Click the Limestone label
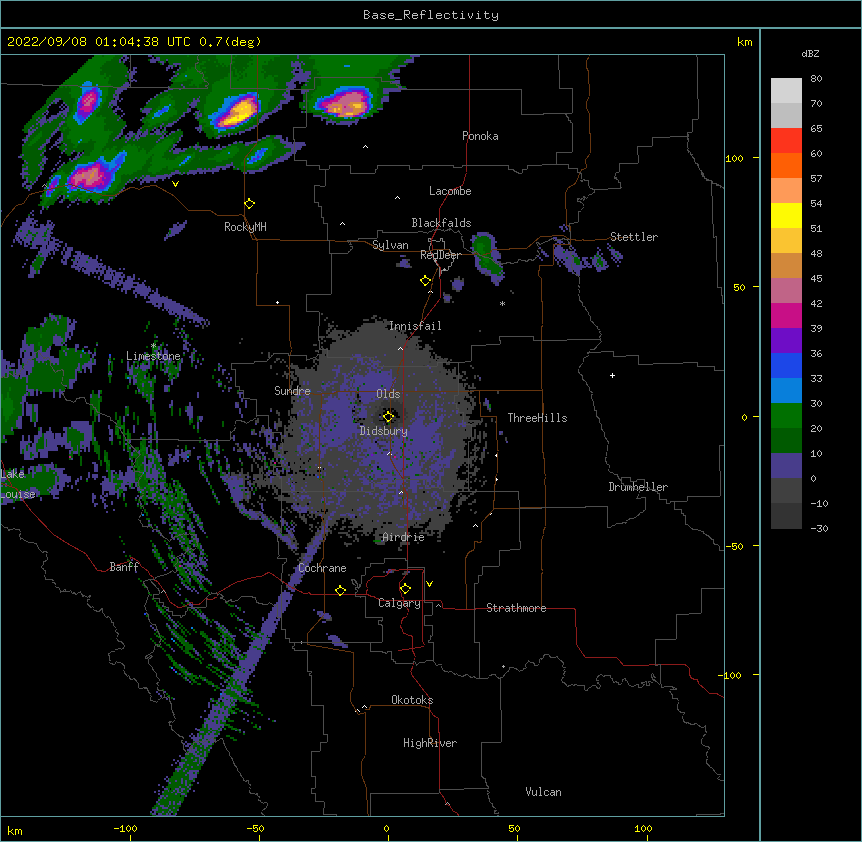The height and width of the screenshot is (842, 862). pos(153,356)
